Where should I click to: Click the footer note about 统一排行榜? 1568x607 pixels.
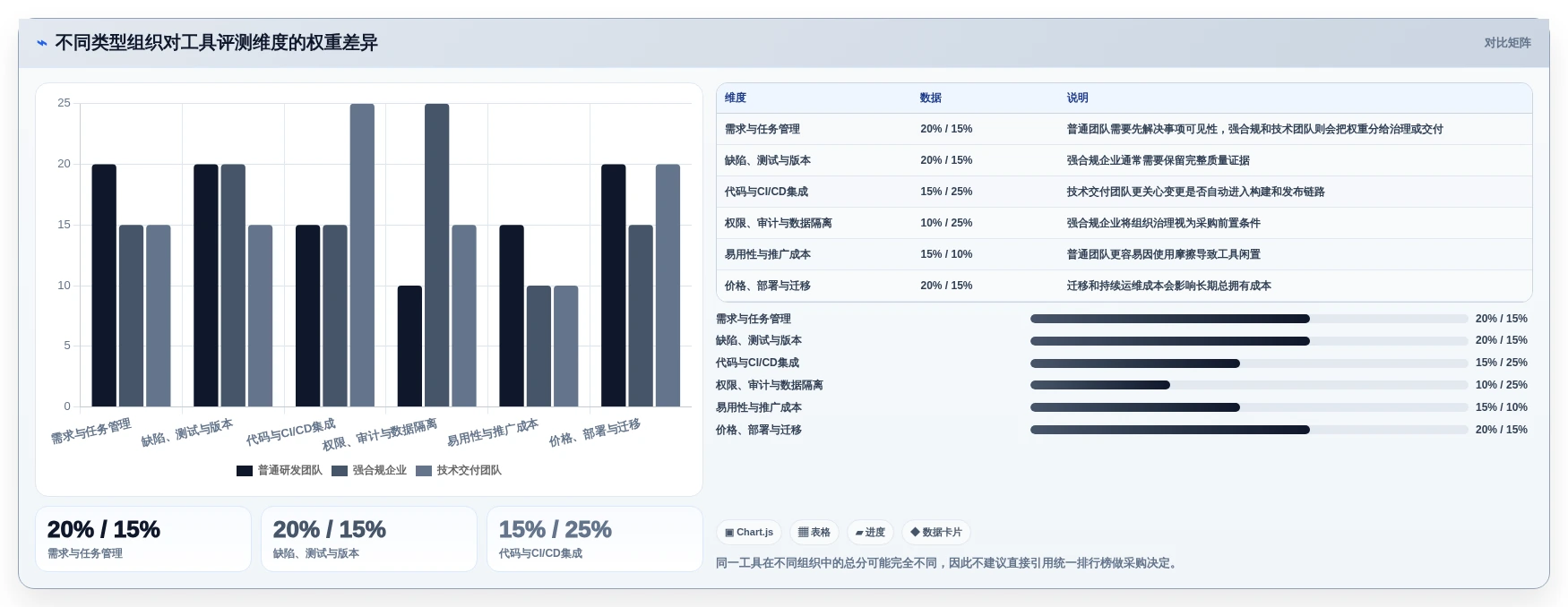(x=949, y=563)
